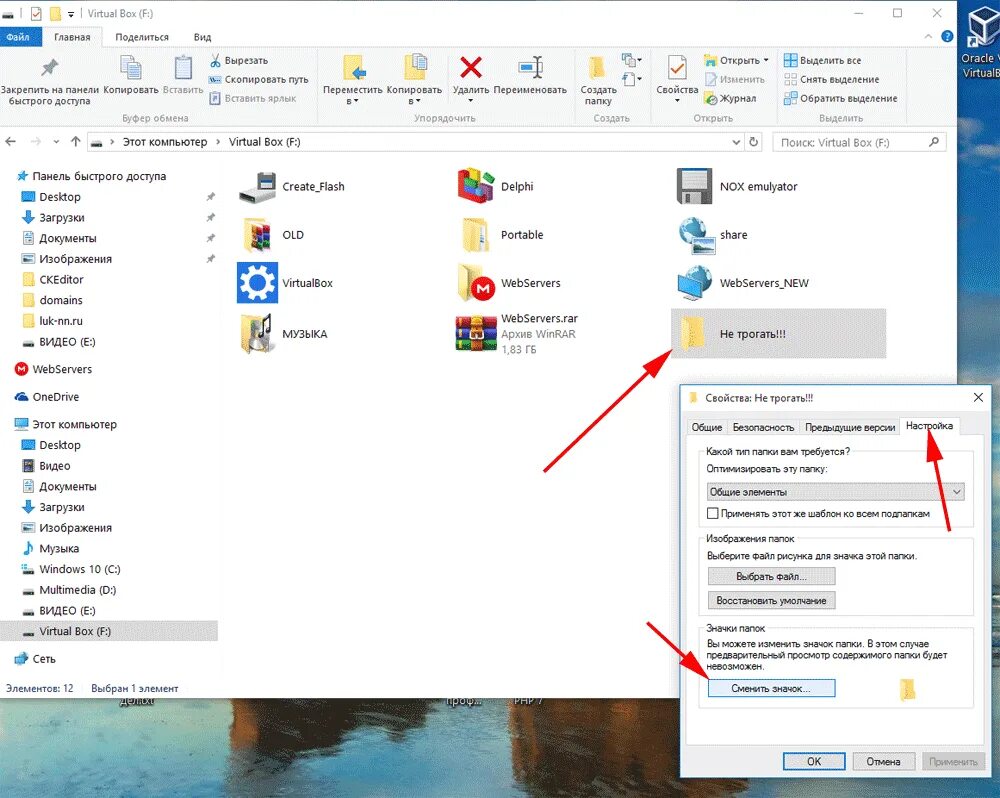The width and height of the screenshot is (1000, 798).
Task: Switch to the Вид ribbon tab
Action: 202,36
